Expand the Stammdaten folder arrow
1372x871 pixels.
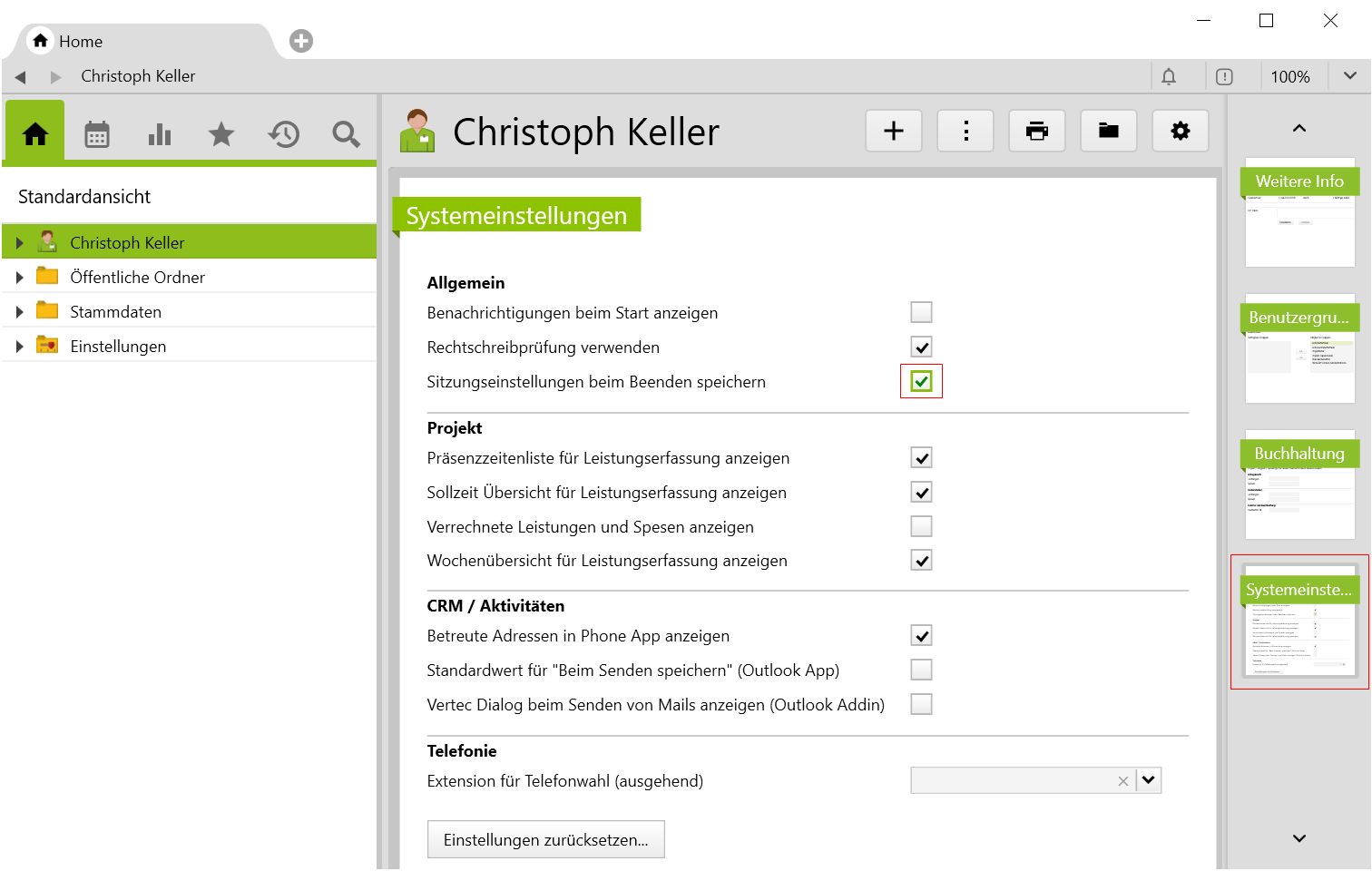click(19, 312)
